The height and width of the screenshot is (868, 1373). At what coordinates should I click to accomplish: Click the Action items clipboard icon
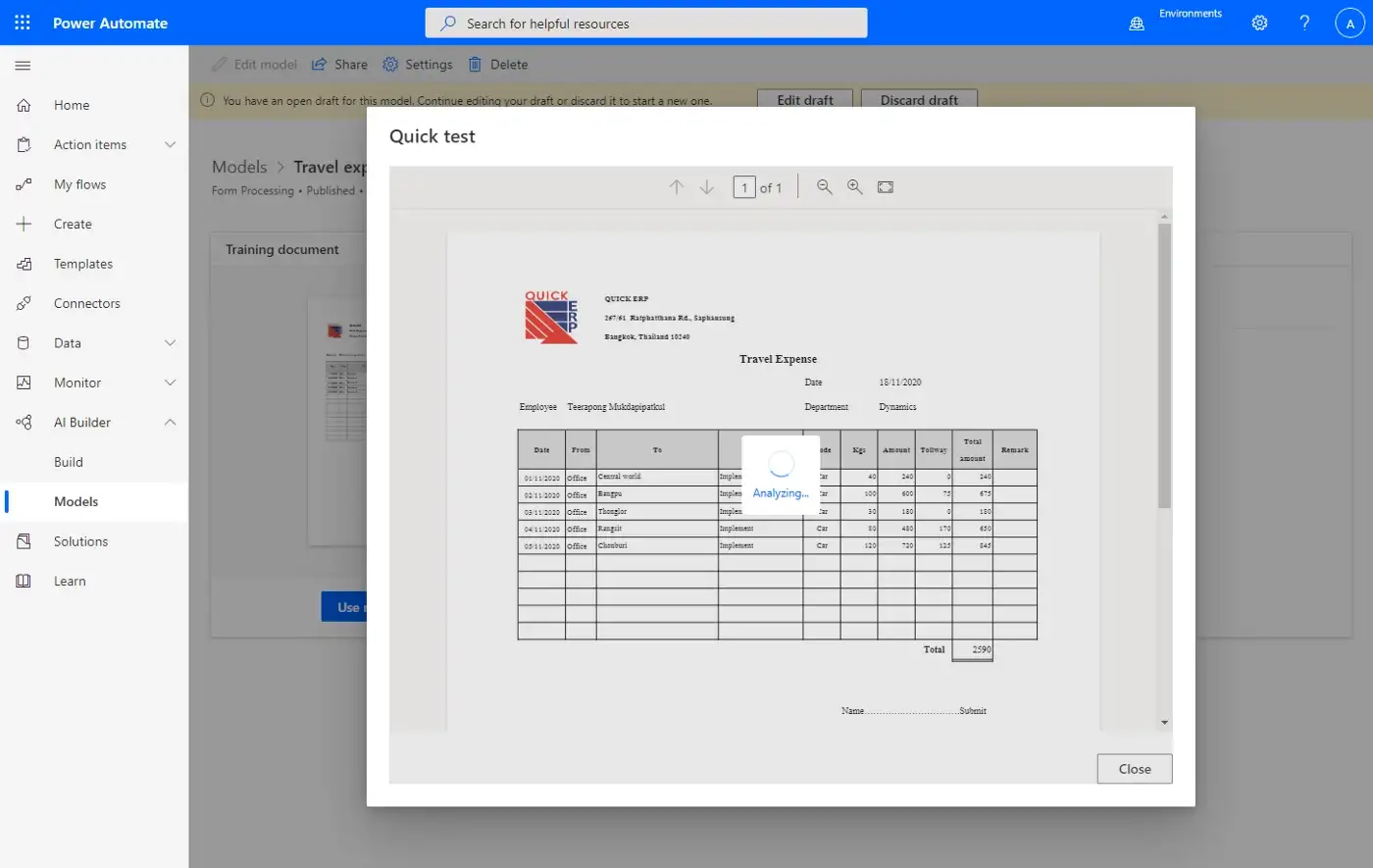tap(24, 144)
